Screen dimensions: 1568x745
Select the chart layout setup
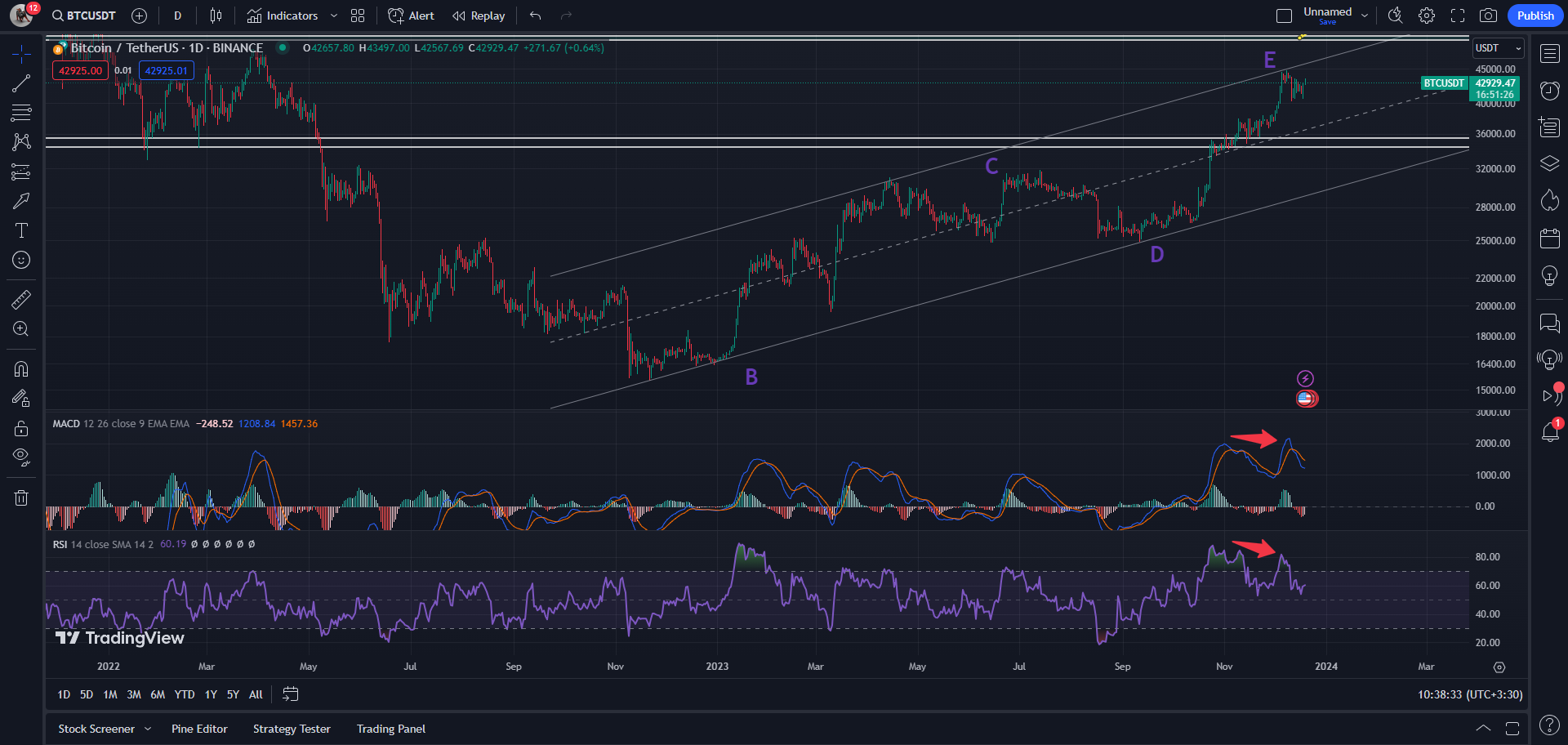coord(1284,16)
